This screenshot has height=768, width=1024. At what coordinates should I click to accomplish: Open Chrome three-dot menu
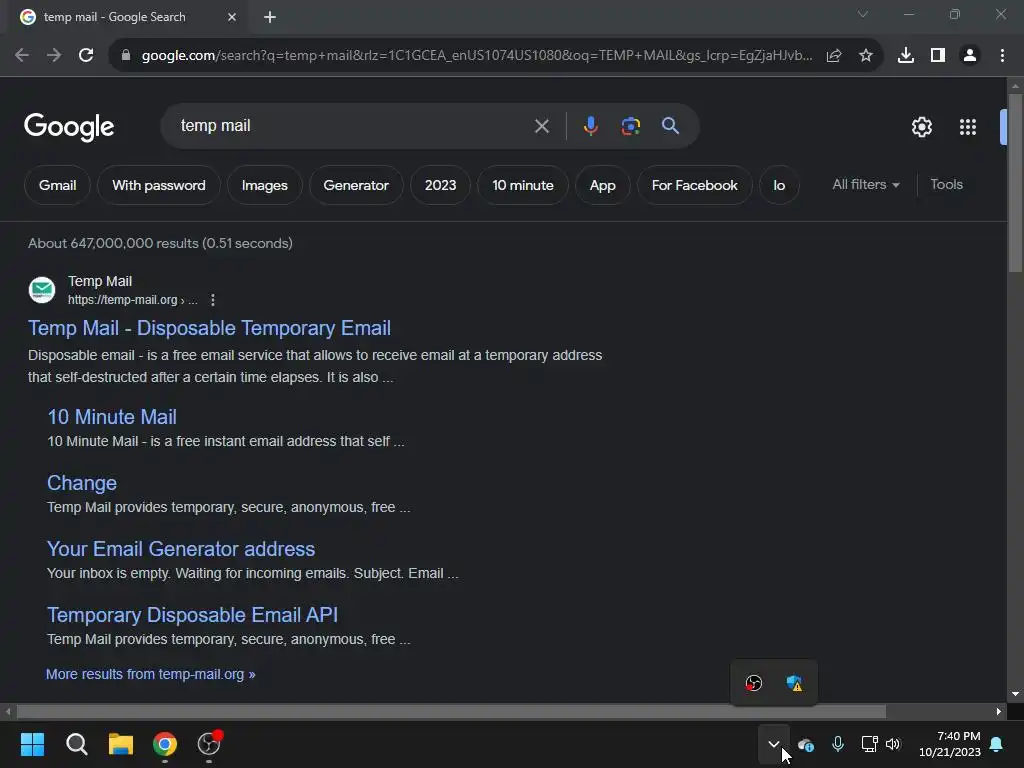1002,56
